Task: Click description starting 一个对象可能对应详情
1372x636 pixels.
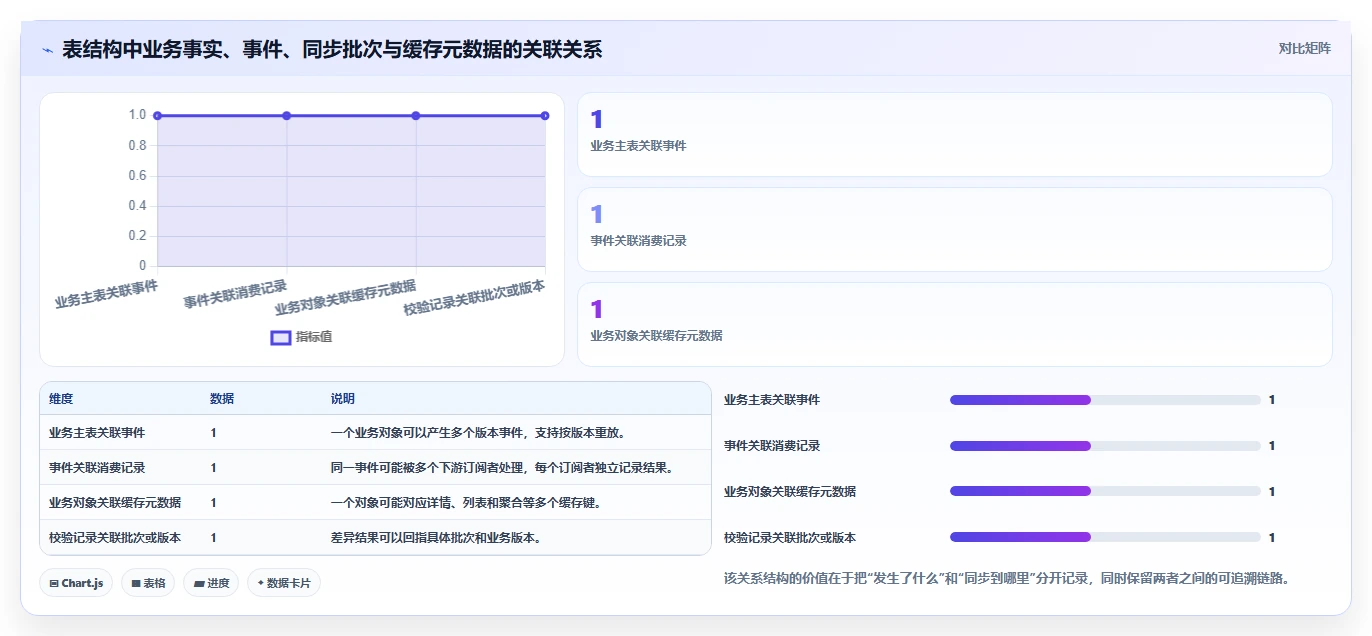Action: [x=465, y=503]
